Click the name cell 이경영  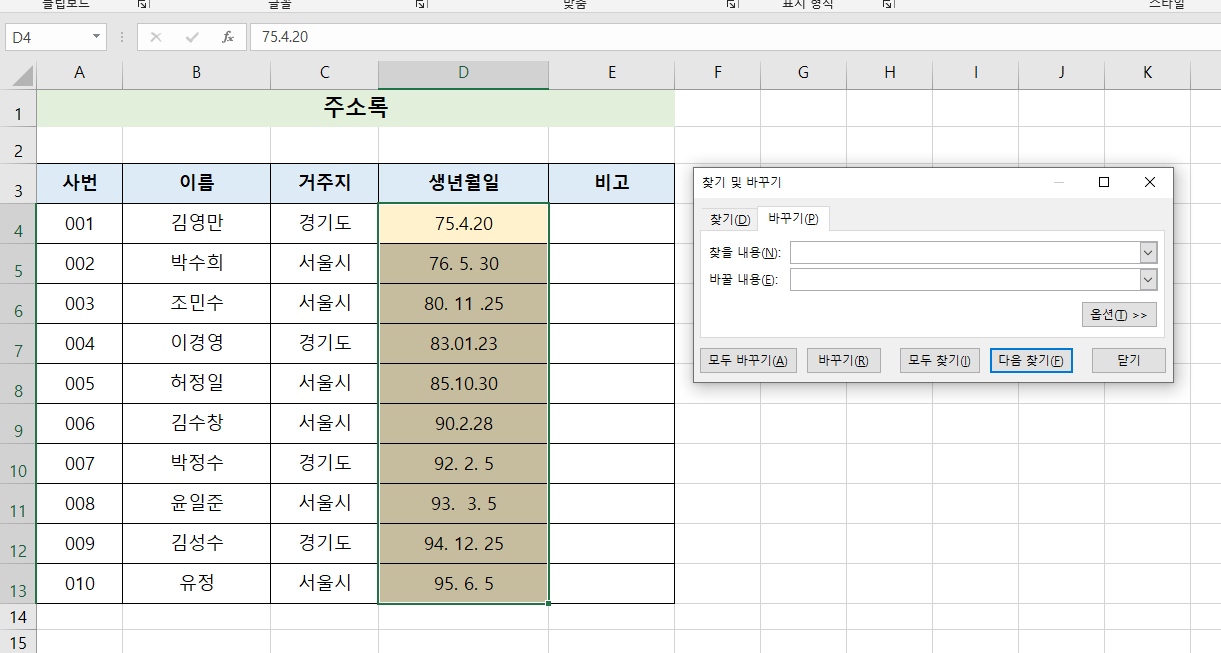(x=196, y=343)
